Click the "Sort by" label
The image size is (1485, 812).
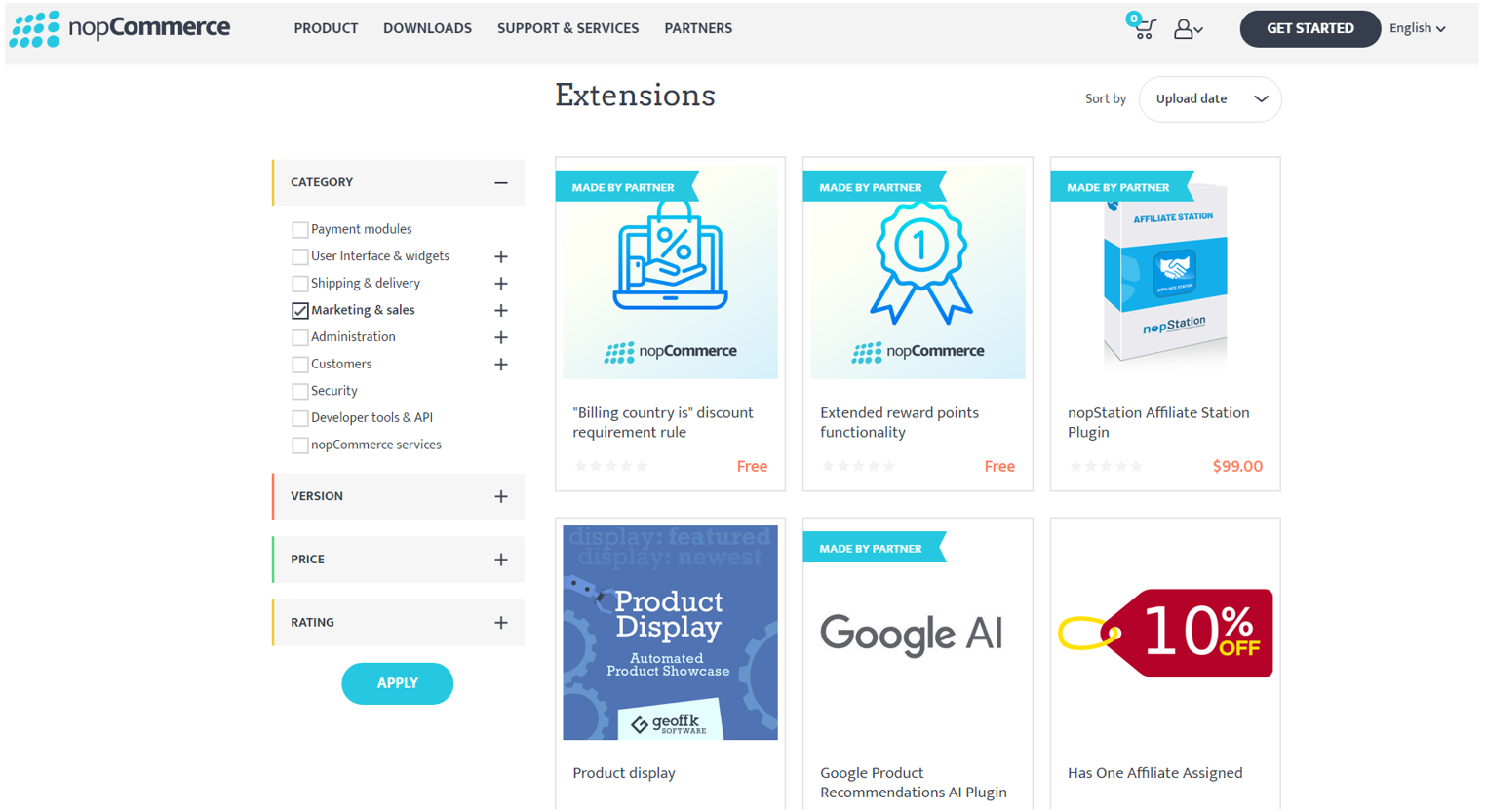(1106, 99)
